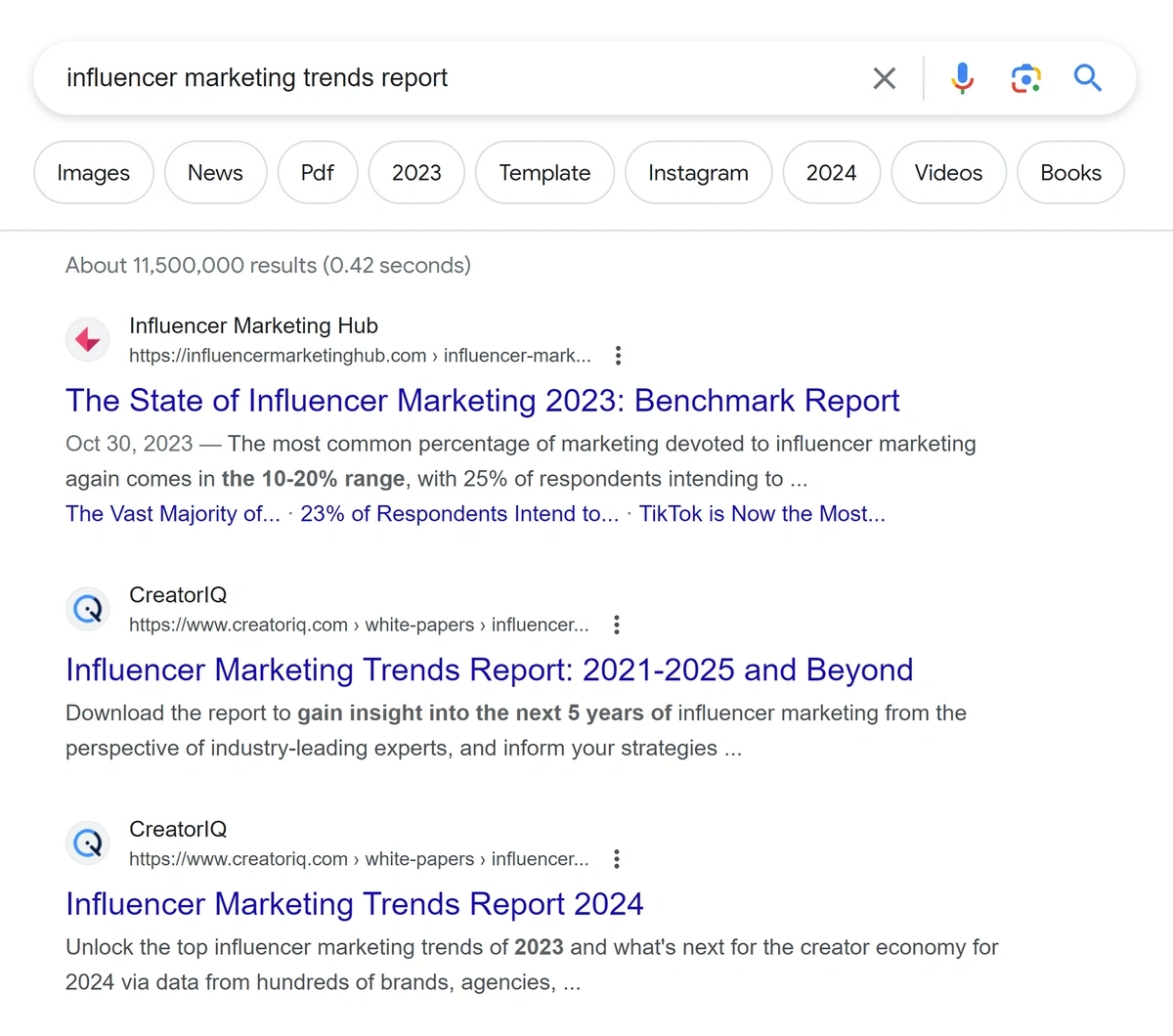Image resolution: width=1173 pixels, height=1036 pixels.
Task: Open three-dot menu for Trends Report 2024 result
Action: point(617,859)
